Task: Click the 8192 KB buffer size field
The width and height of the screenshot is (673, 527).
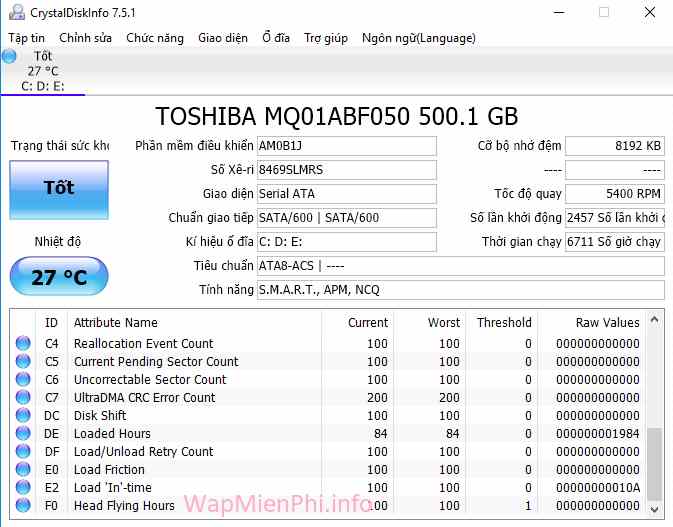Action: [615, 146]
